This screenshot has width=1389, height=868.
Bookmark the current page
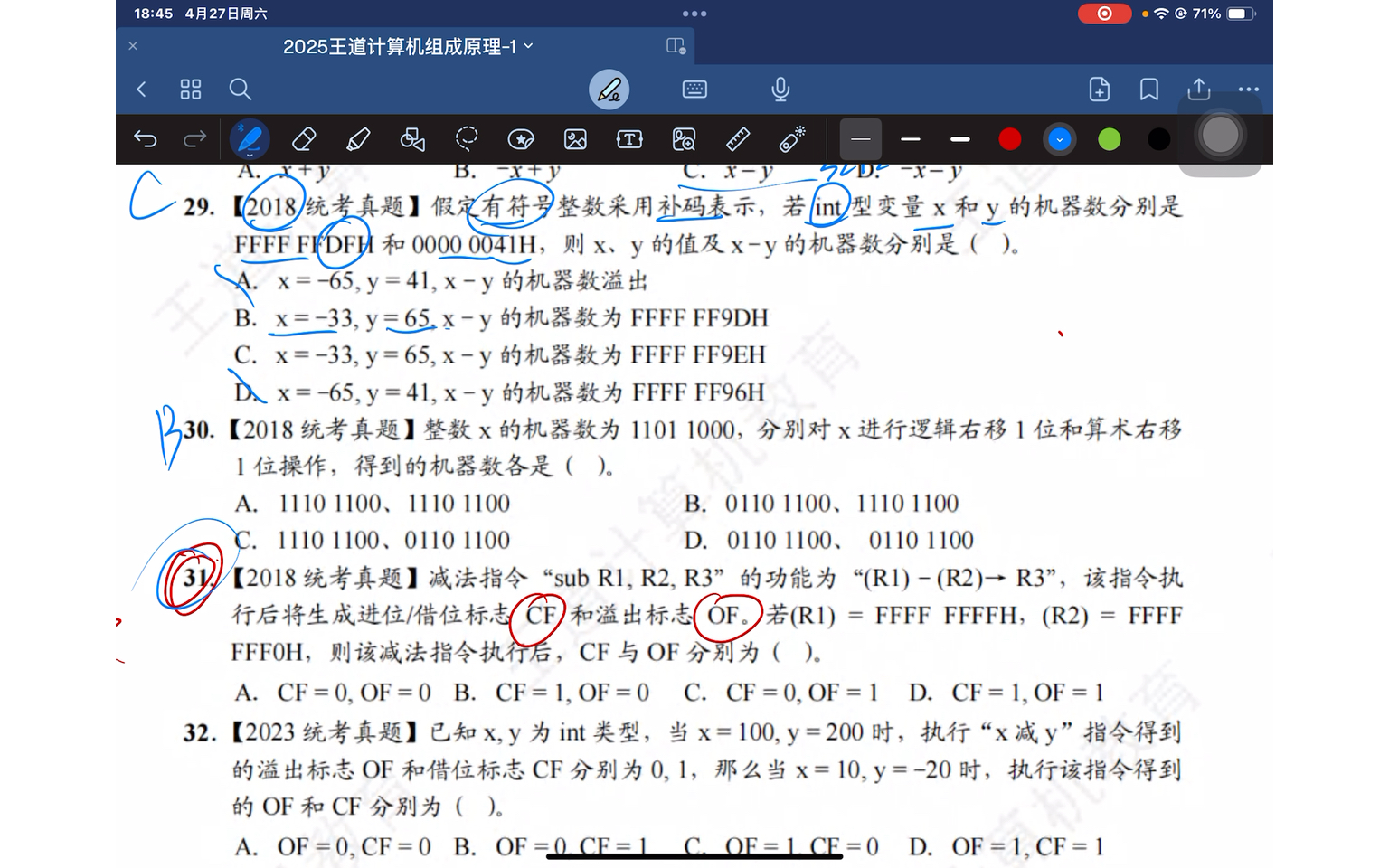coord(1149,89)
